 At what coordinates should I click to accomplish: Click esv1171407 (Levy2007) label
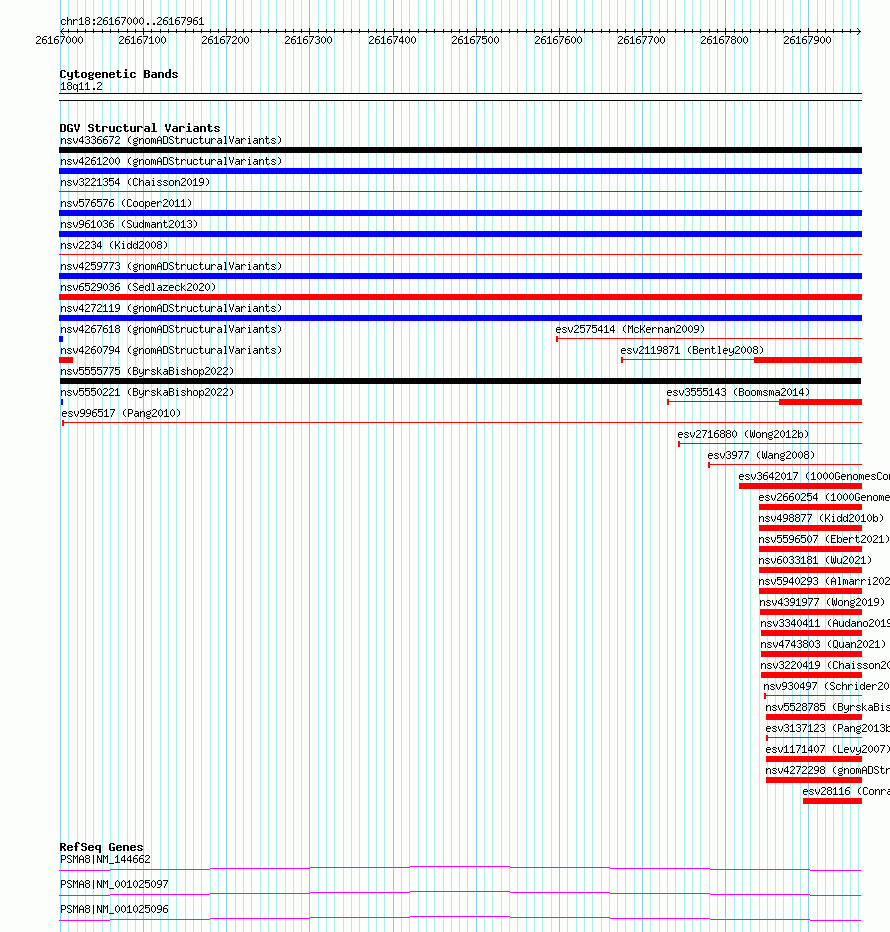tap(828, 750)
